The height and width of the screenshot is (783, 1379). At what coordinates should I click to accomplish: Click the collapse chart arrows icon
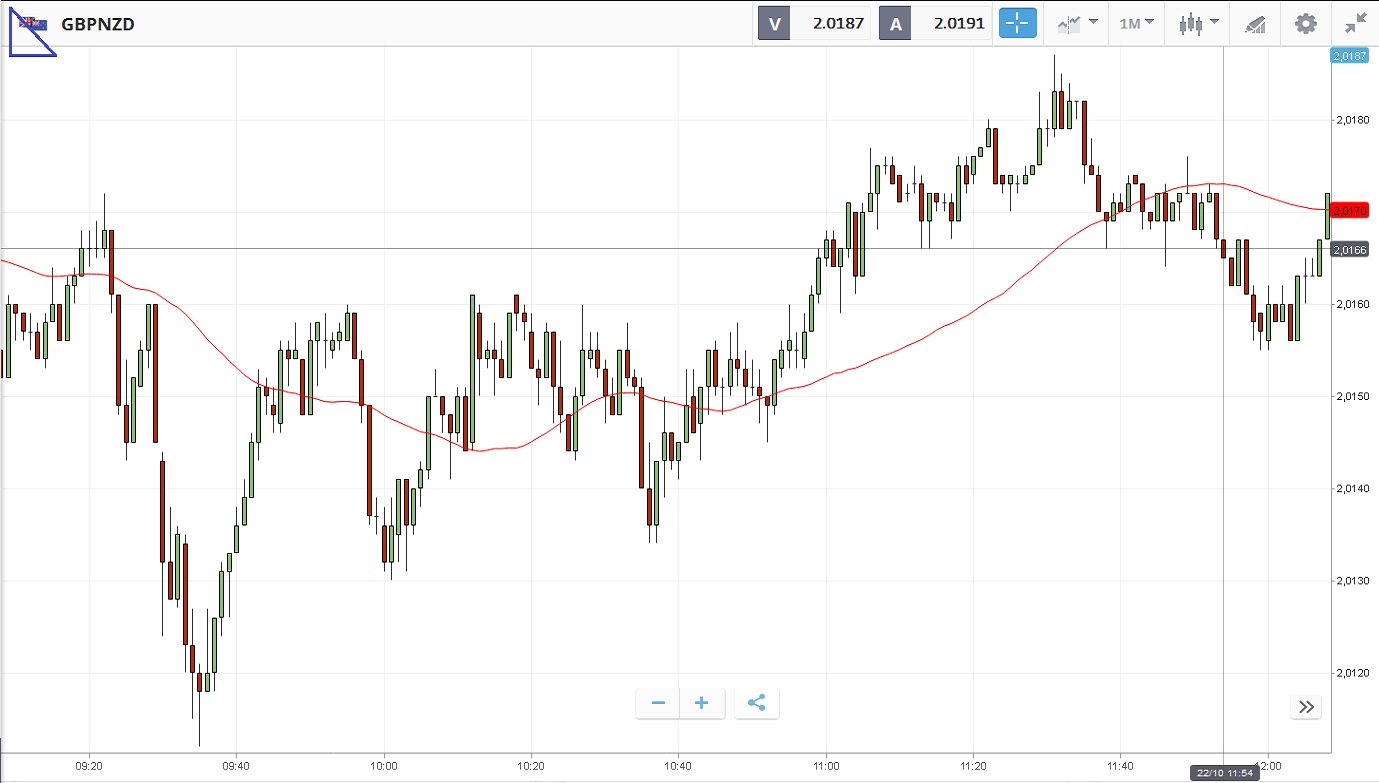(x=1355, y=24)
